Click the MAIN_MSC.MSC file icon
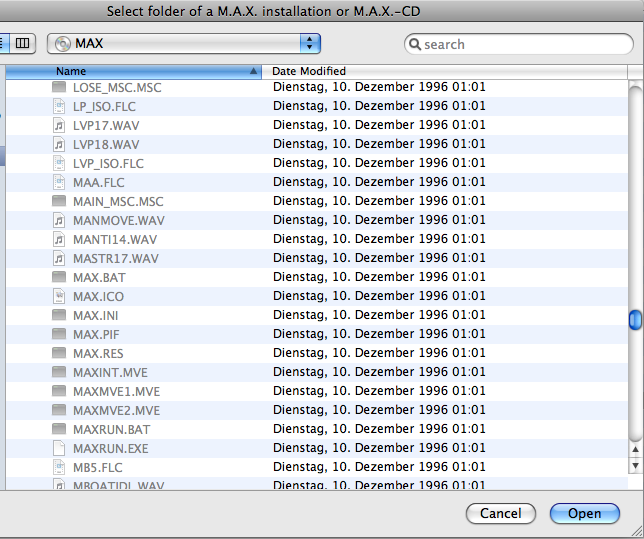This screenshot has width=644, height=539. 59,201
